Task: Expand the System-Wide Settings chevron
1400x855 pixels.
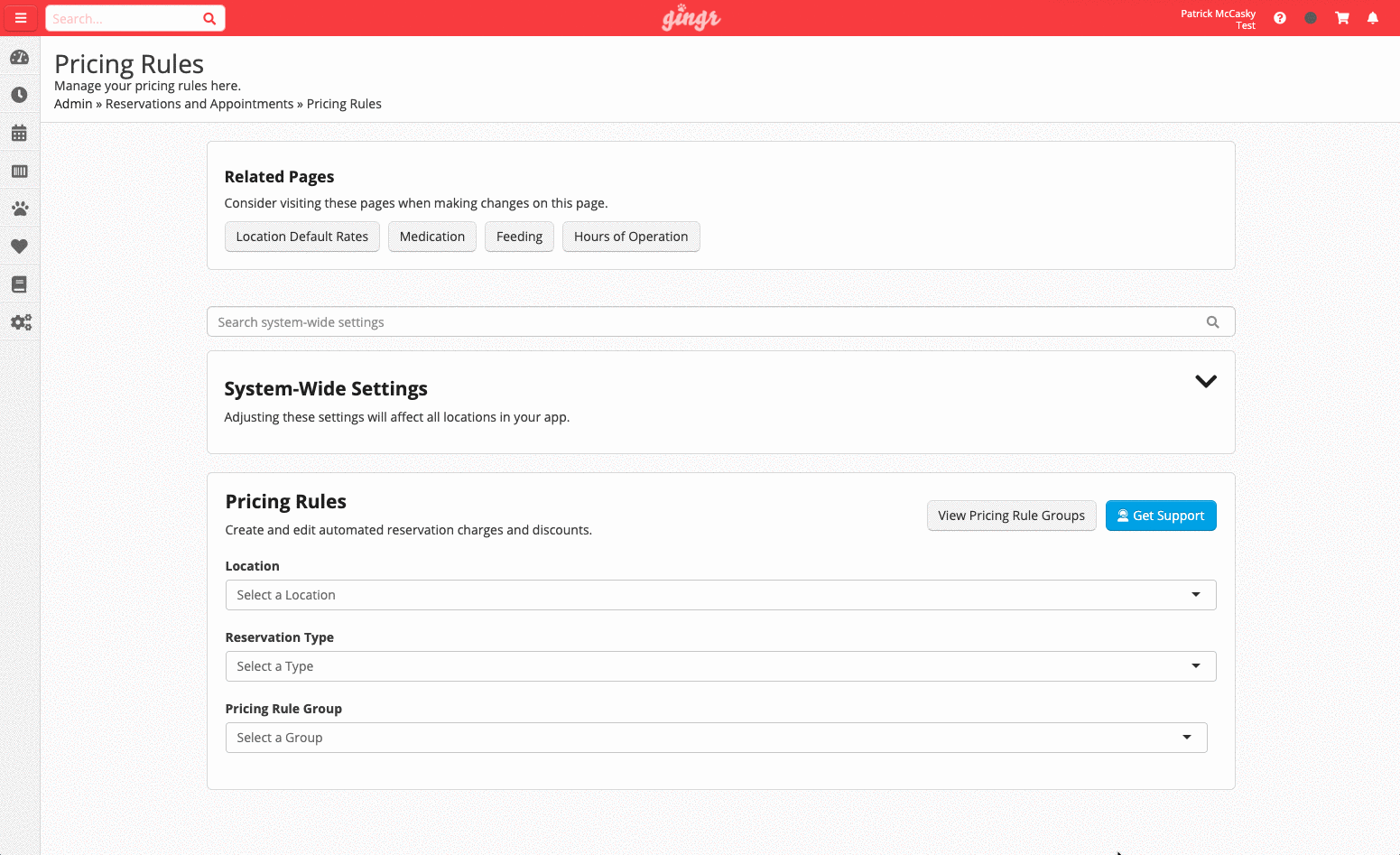Action: (1206, 381)
